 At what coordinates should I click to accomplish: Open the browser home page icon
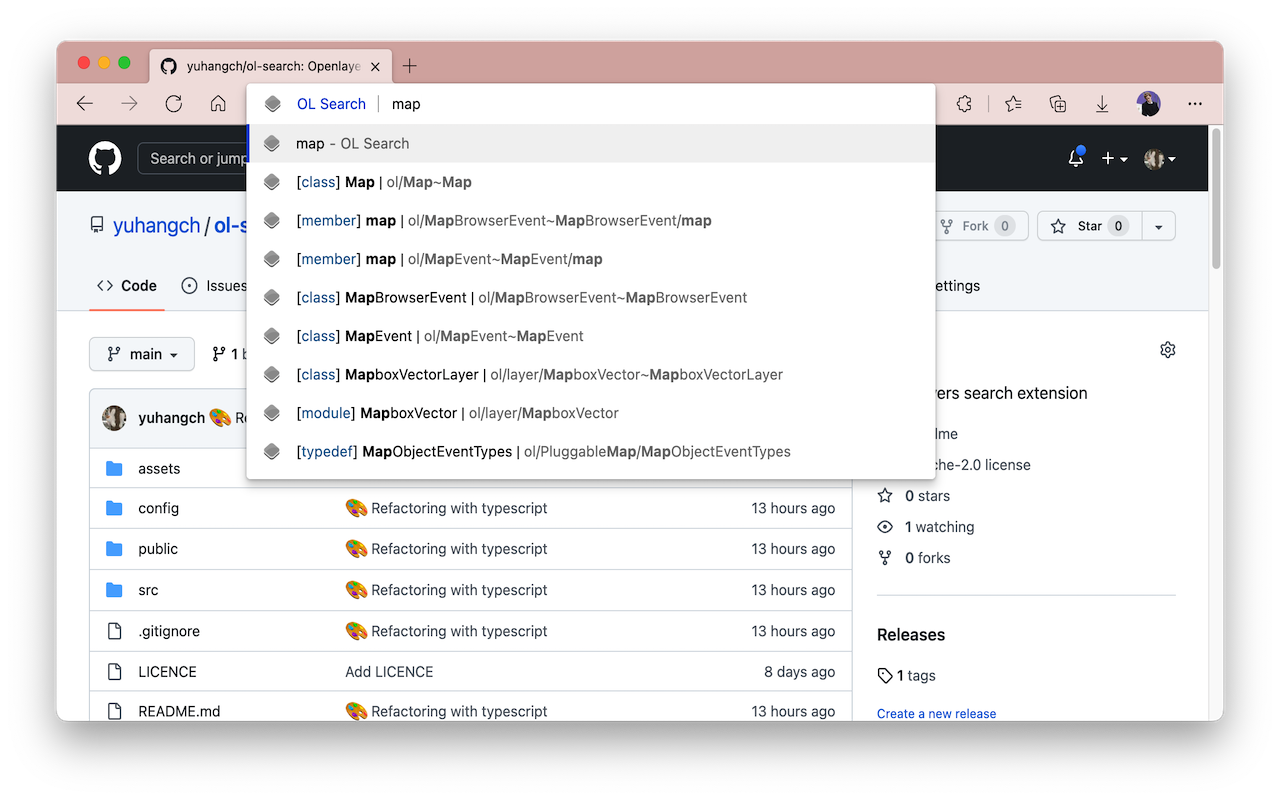click(x=218, y=104)
